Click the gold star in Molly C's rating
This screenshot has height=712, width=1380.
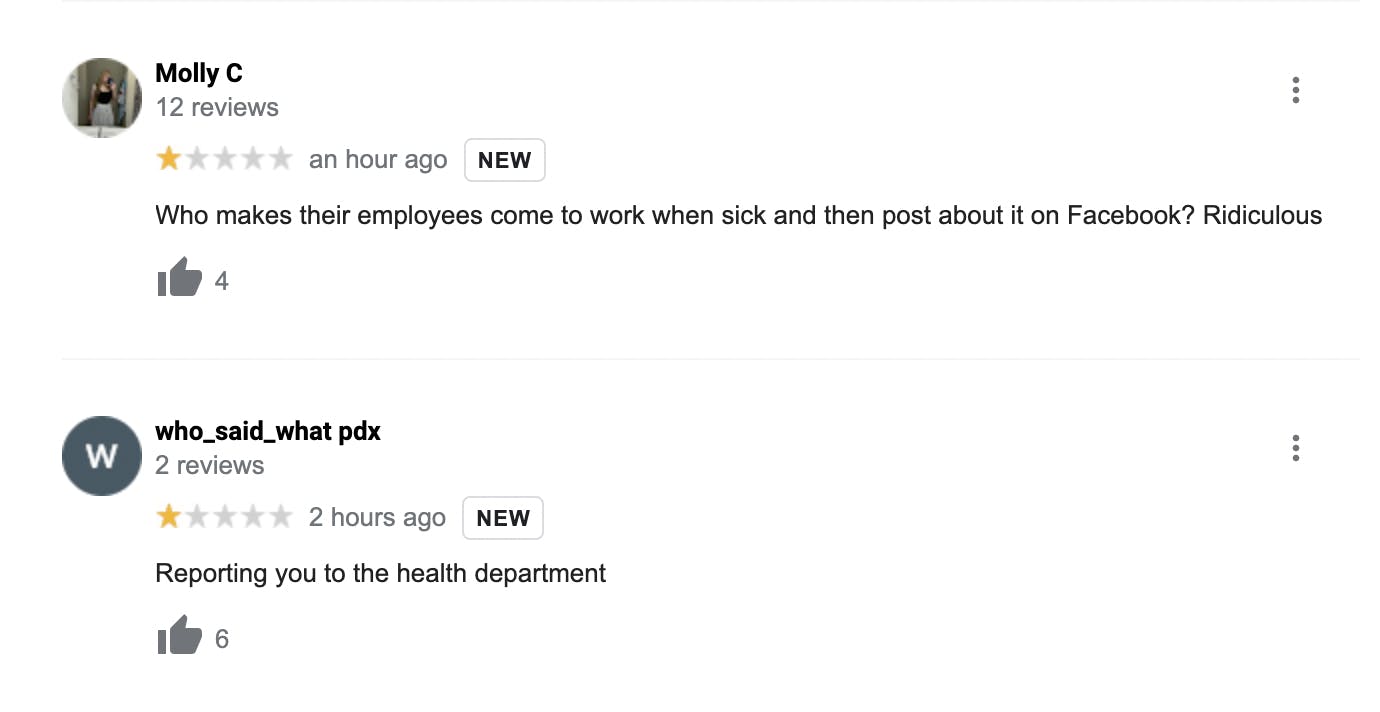pos(169,159)
